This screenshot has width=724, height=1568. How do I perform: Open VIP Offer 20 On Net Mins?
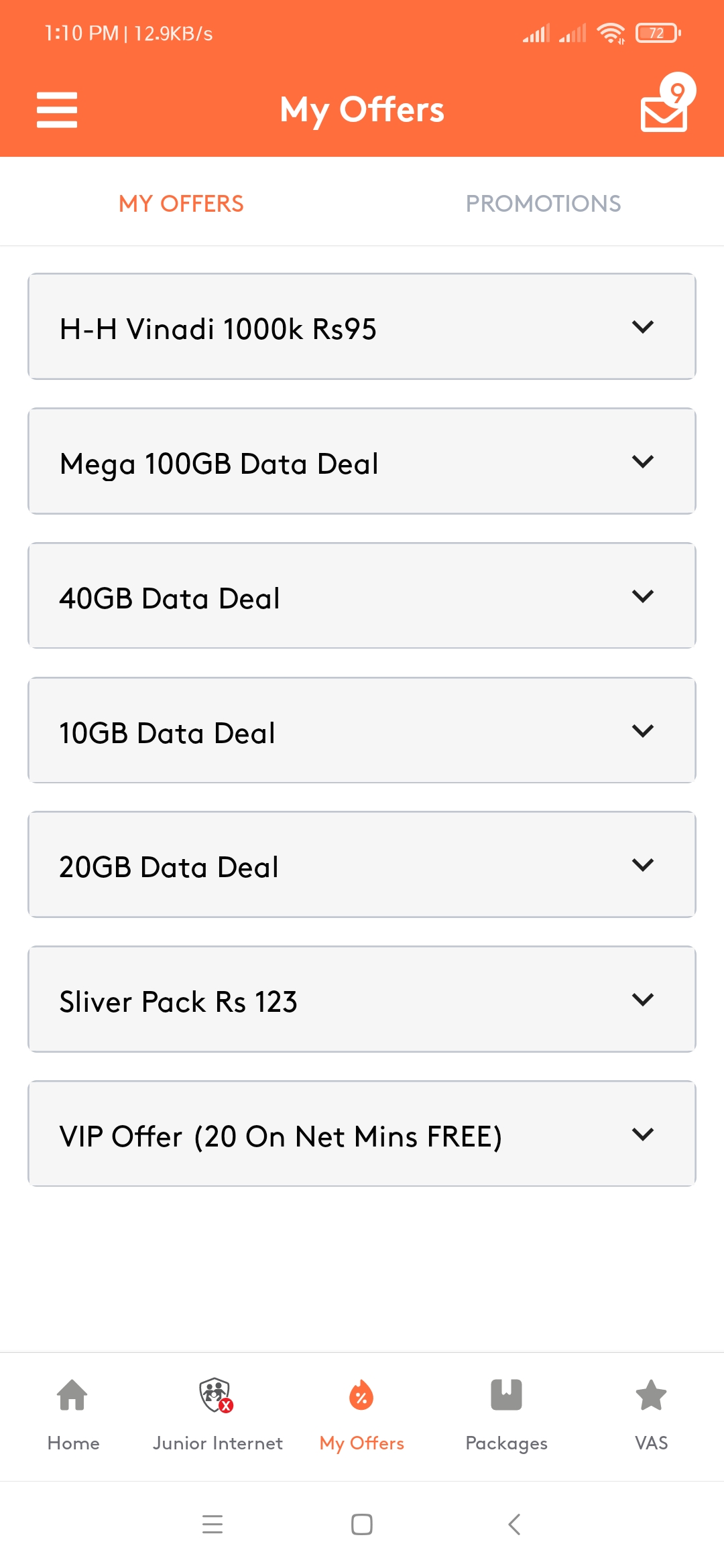pyautogui.click(x=362, y=1134)
